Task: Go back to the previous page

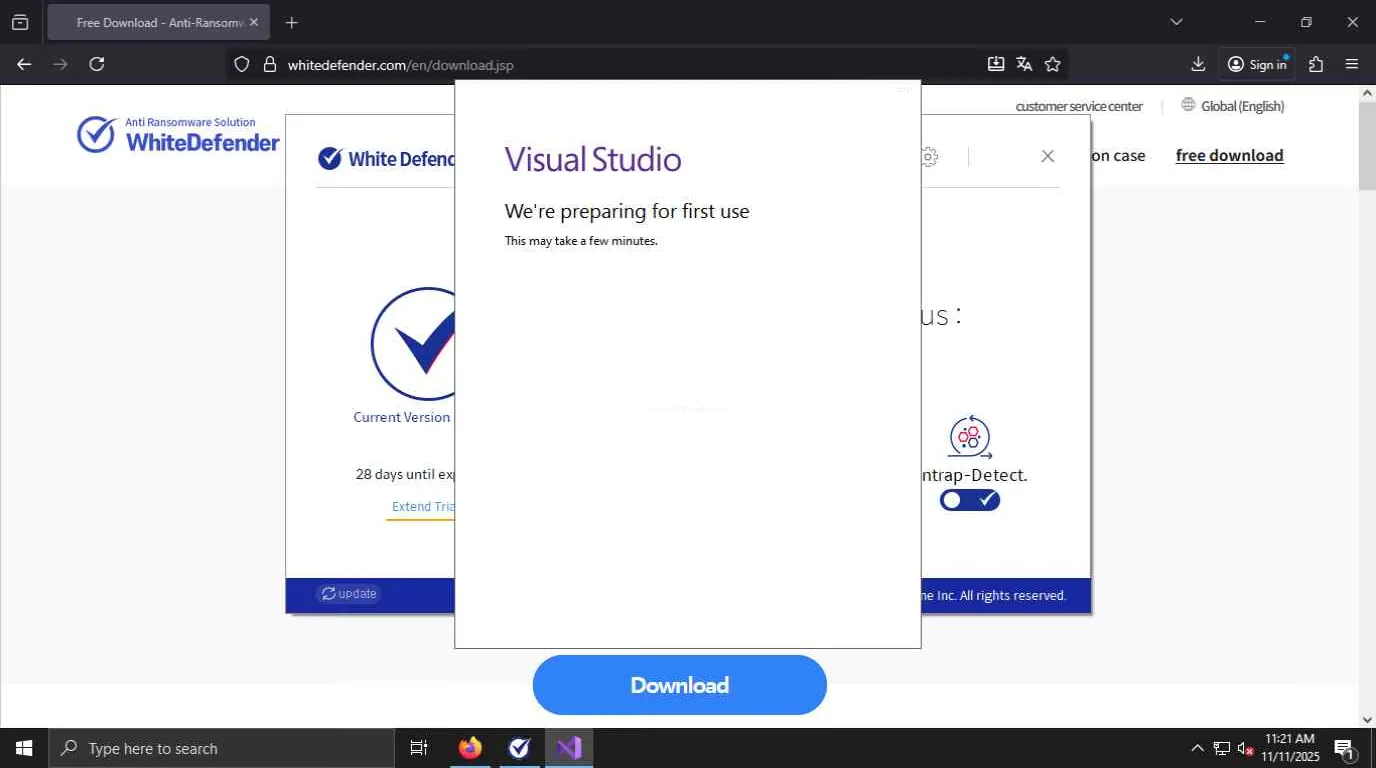Action: (24, 64)
